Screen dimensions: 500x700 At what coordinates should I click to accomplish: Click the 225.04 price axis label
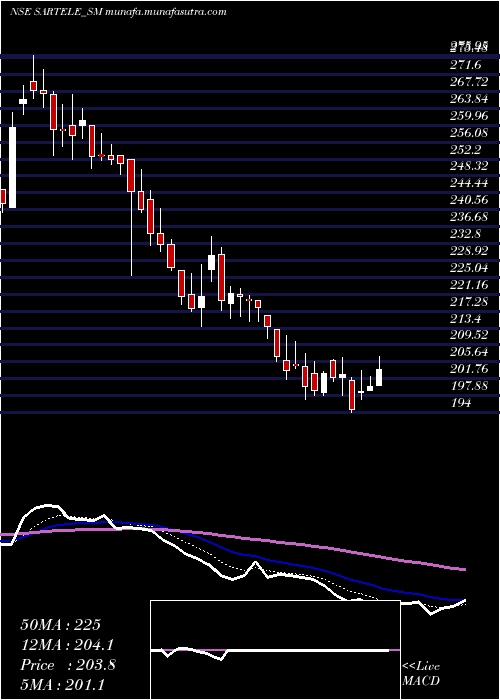click(469, 268)
